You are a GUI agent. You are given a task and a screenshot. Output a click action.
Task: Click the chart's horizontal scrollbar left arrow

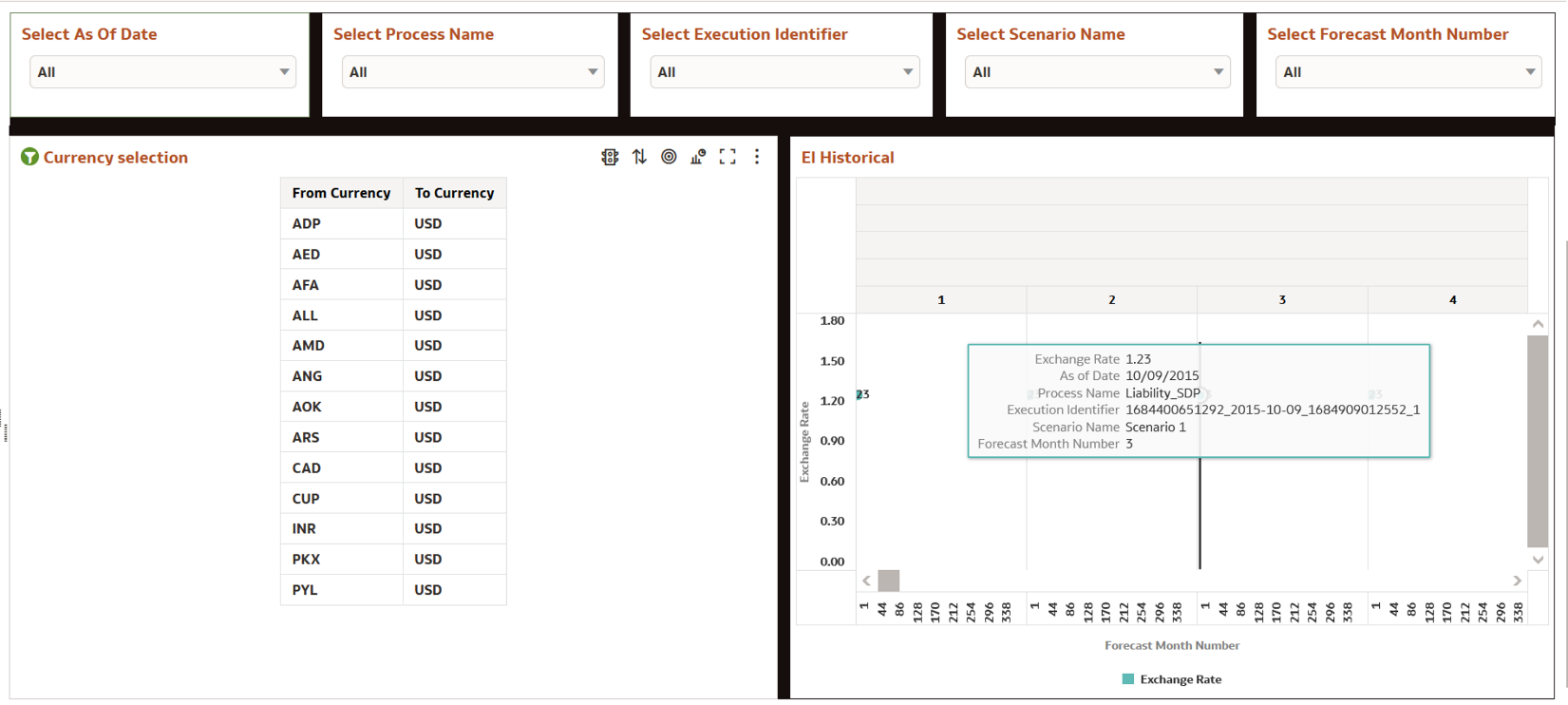tap(866, 581)
